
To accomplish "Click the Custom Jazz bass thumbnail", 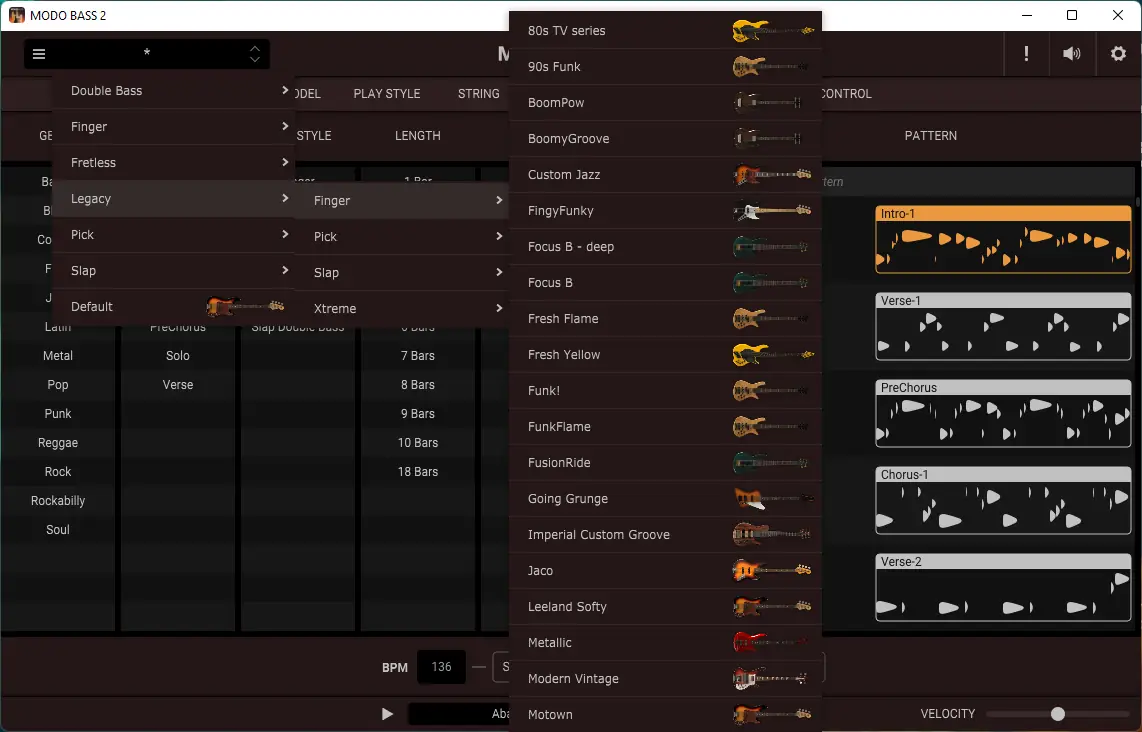I will (772, 175).
